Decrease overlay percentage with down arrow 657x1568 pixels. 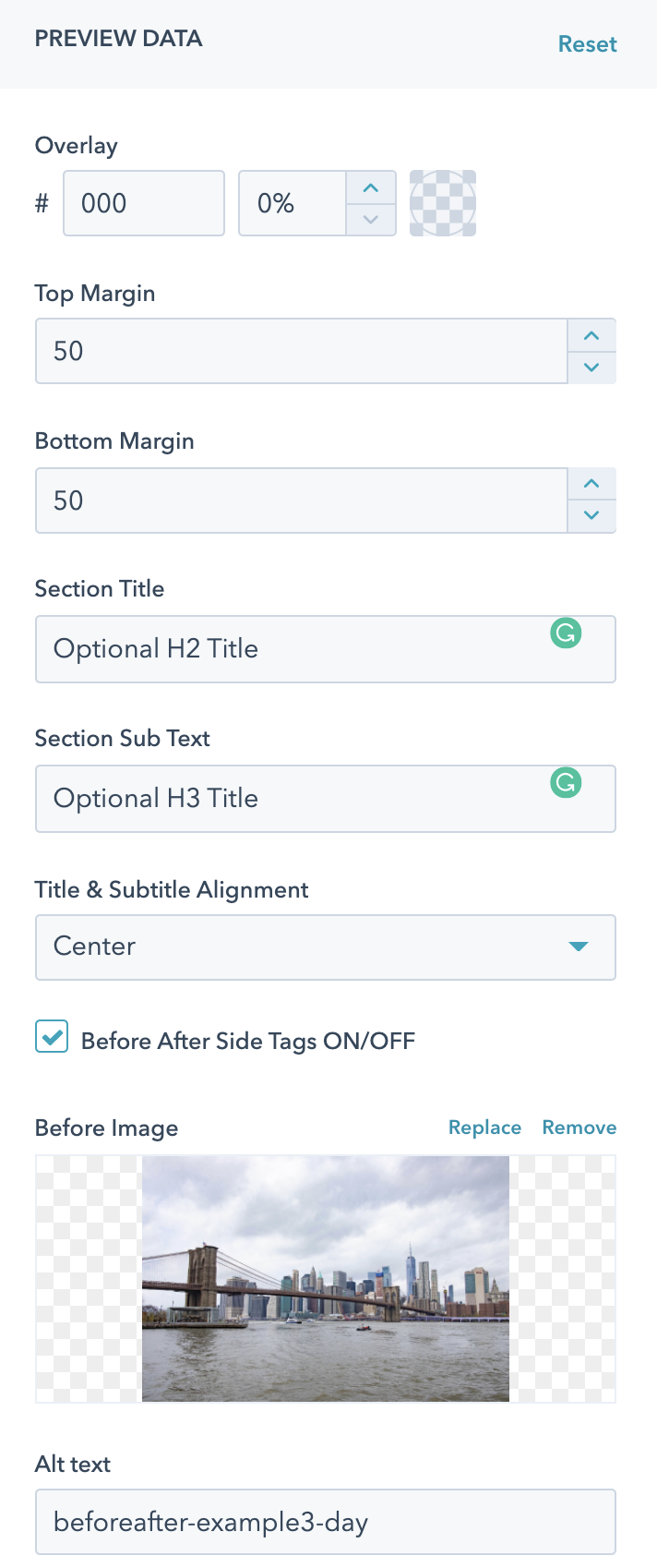coord(370,220)
